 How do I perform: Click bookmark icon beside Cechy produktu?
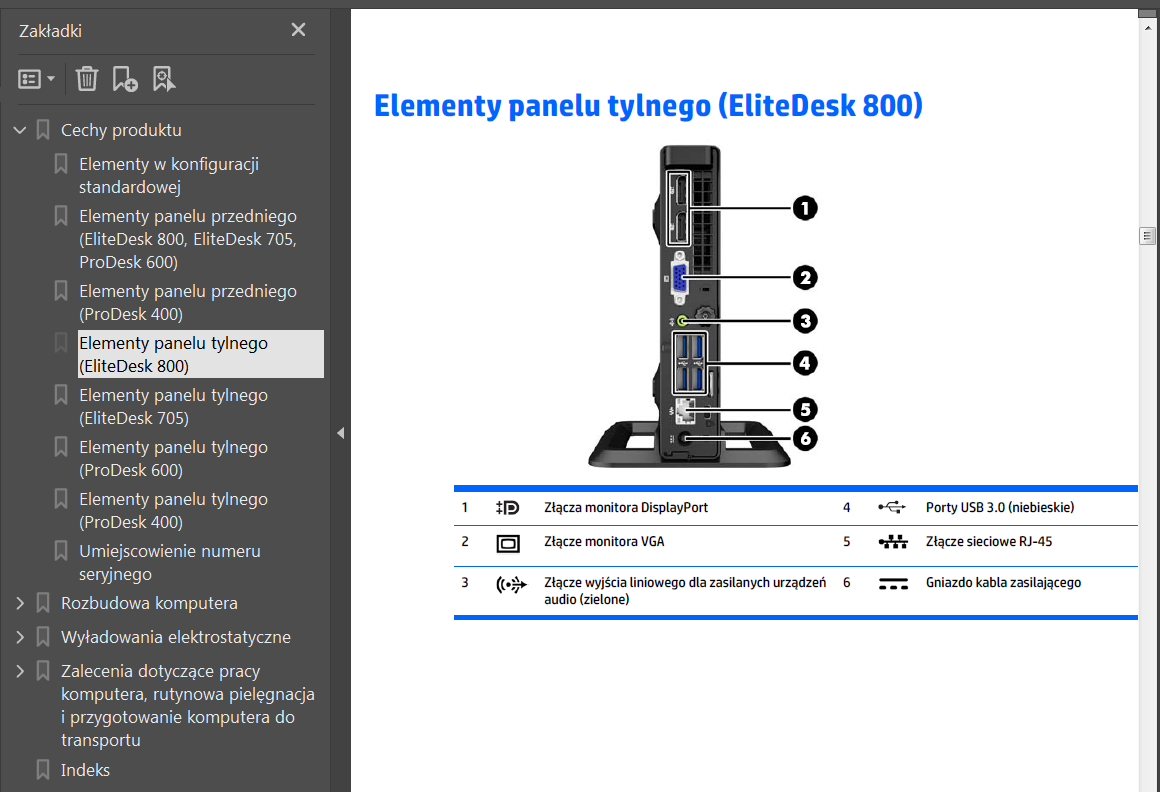click(x=44, y=130)
